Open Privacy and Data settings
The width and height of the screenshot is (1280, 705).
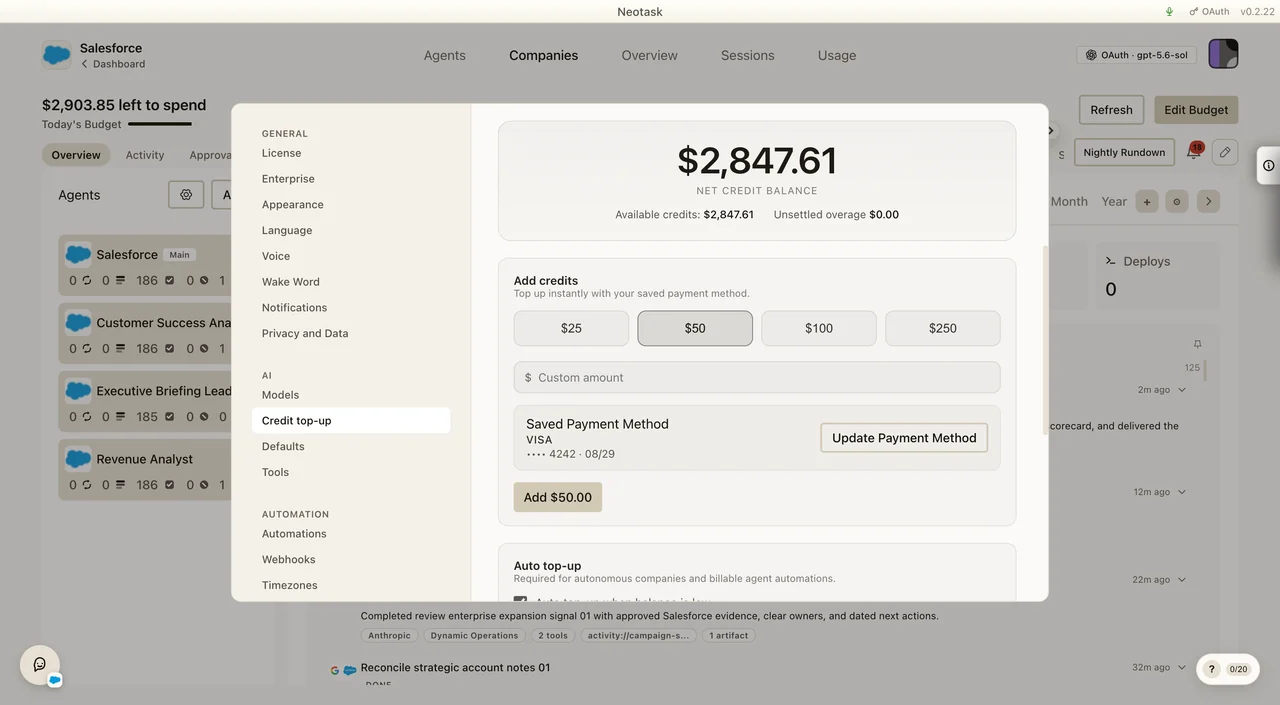(x=351, y=334)
